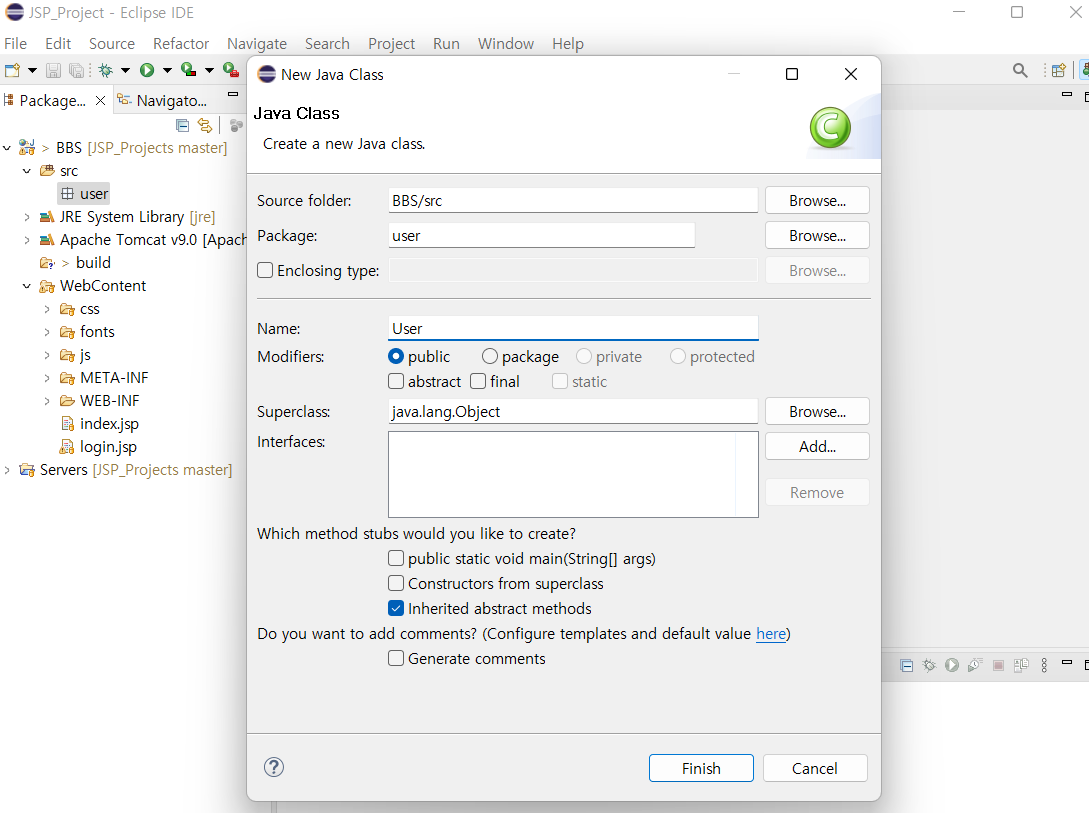Viewport: 1089px width, 813px height.
Task: Click the Add interfaces button
Action: pos(817,446)
